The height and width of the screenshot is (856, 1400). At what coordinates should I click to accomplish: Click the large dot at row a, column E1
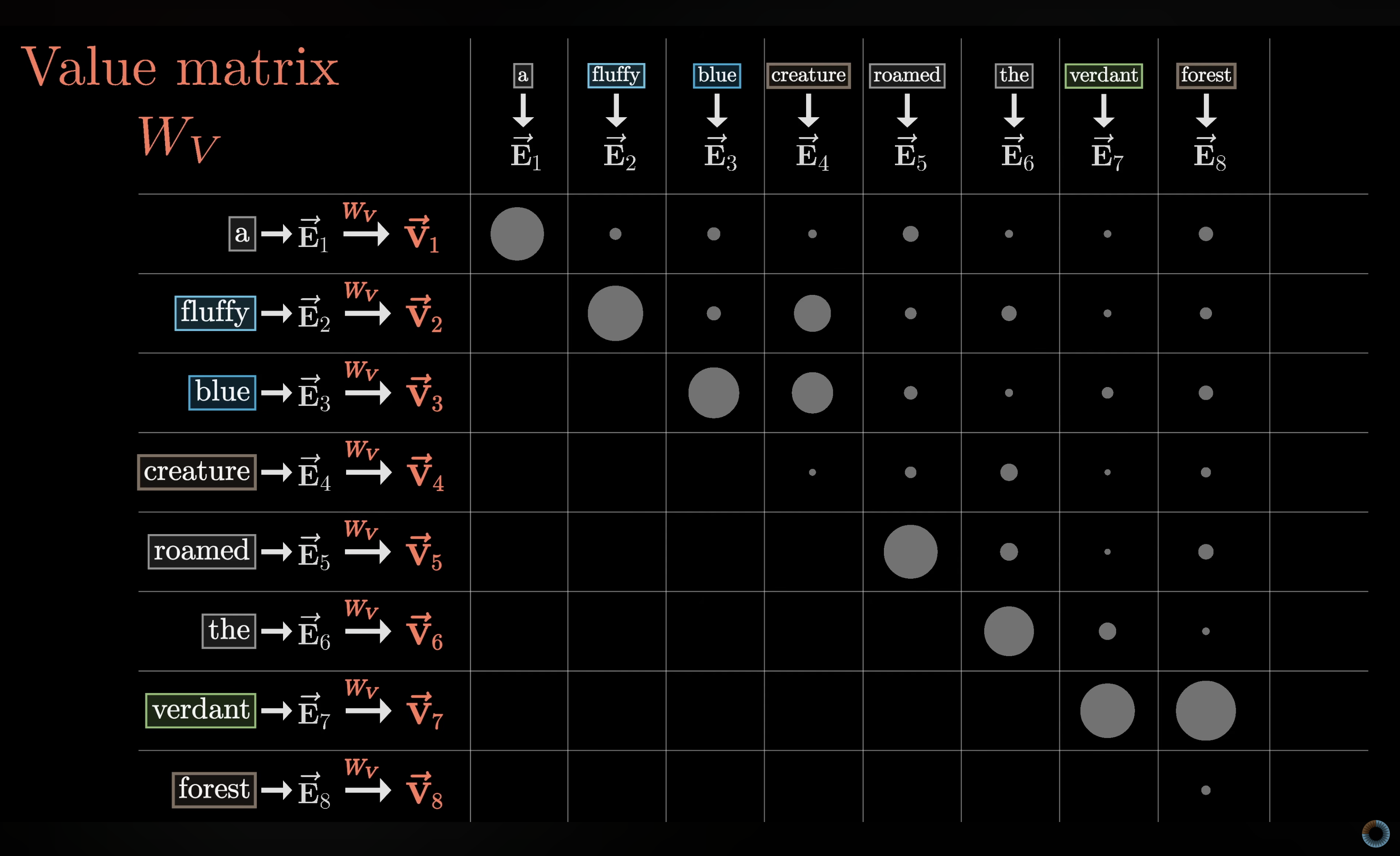pyautogui.click(x=517, y=234)
